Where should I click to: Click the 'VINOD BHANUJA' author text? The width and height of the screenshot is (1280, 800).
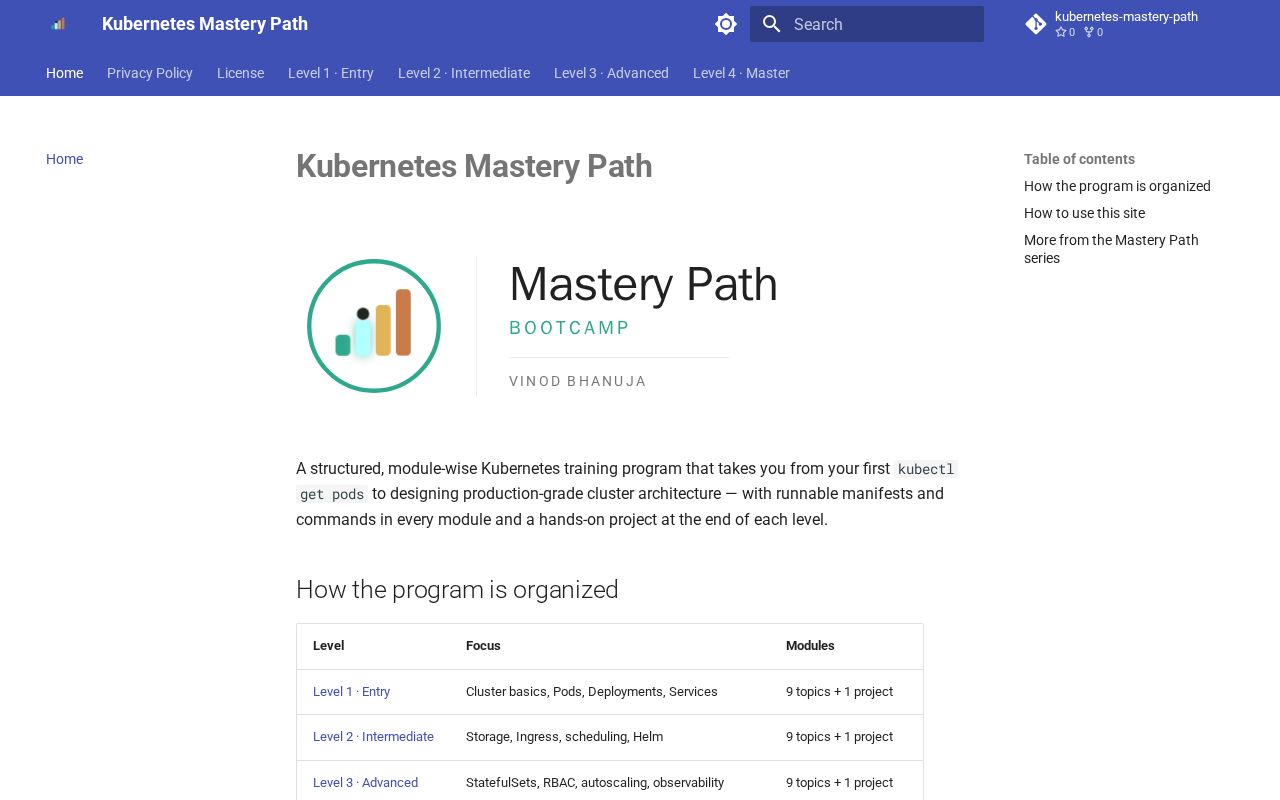click(578, 381)
